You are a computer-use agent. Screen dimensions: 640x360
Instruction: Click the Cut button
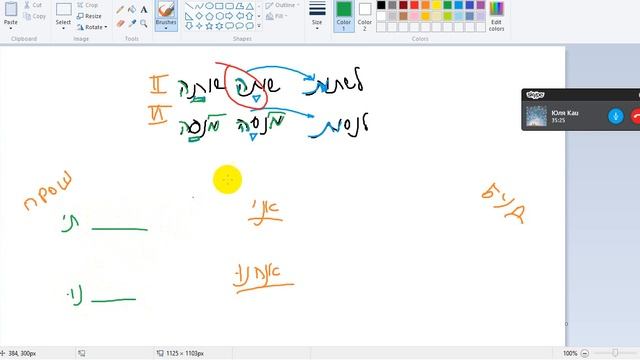click(x=33, y=5)
